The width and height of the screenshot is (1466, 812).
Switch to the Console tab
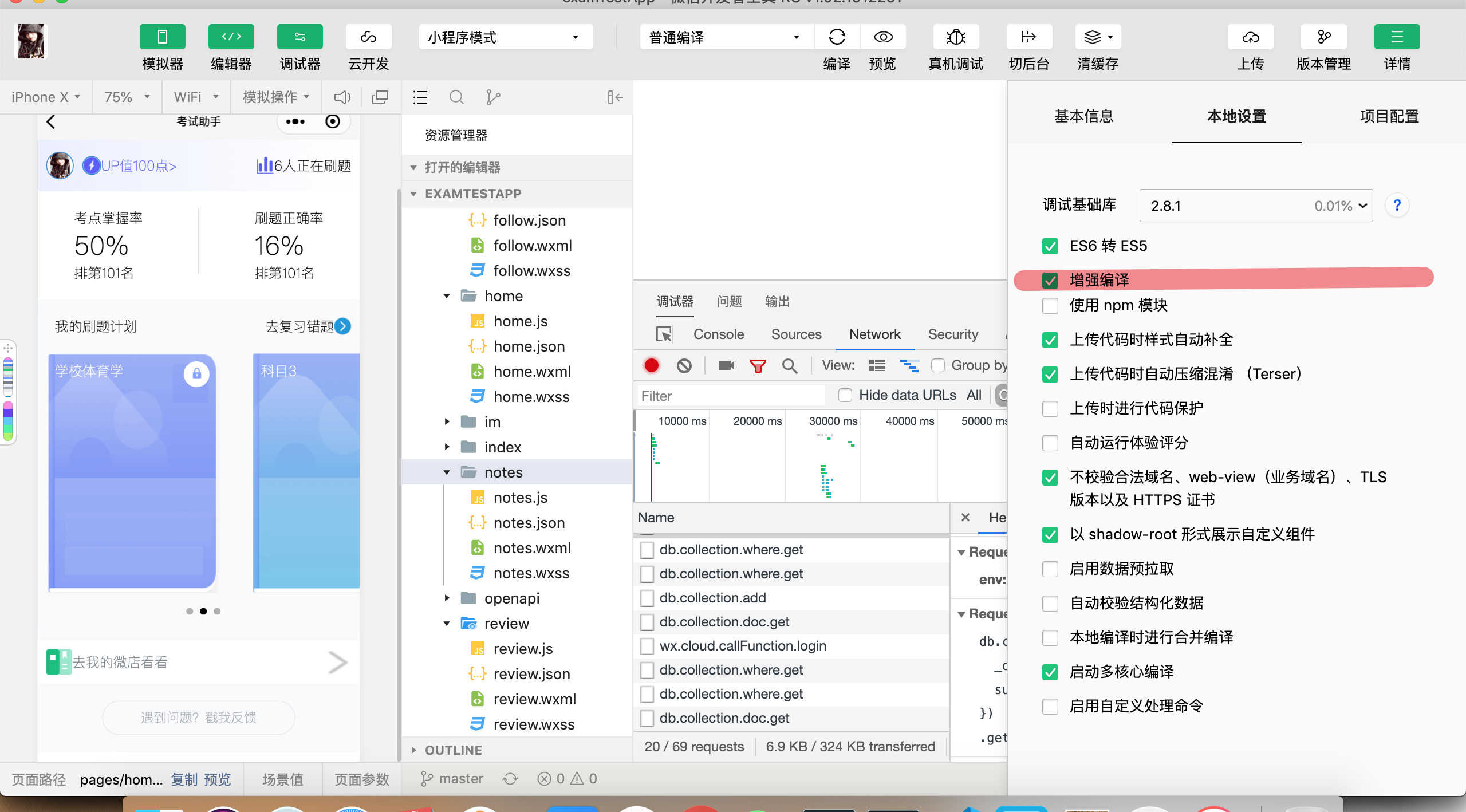click(718, 334)
